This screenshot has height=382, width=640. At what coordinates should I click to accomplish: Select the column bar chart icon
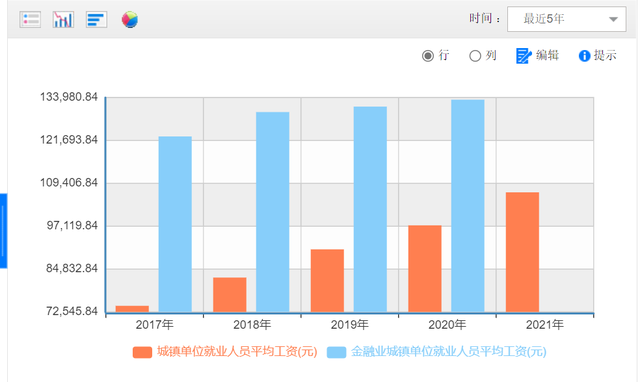(63, 19)
